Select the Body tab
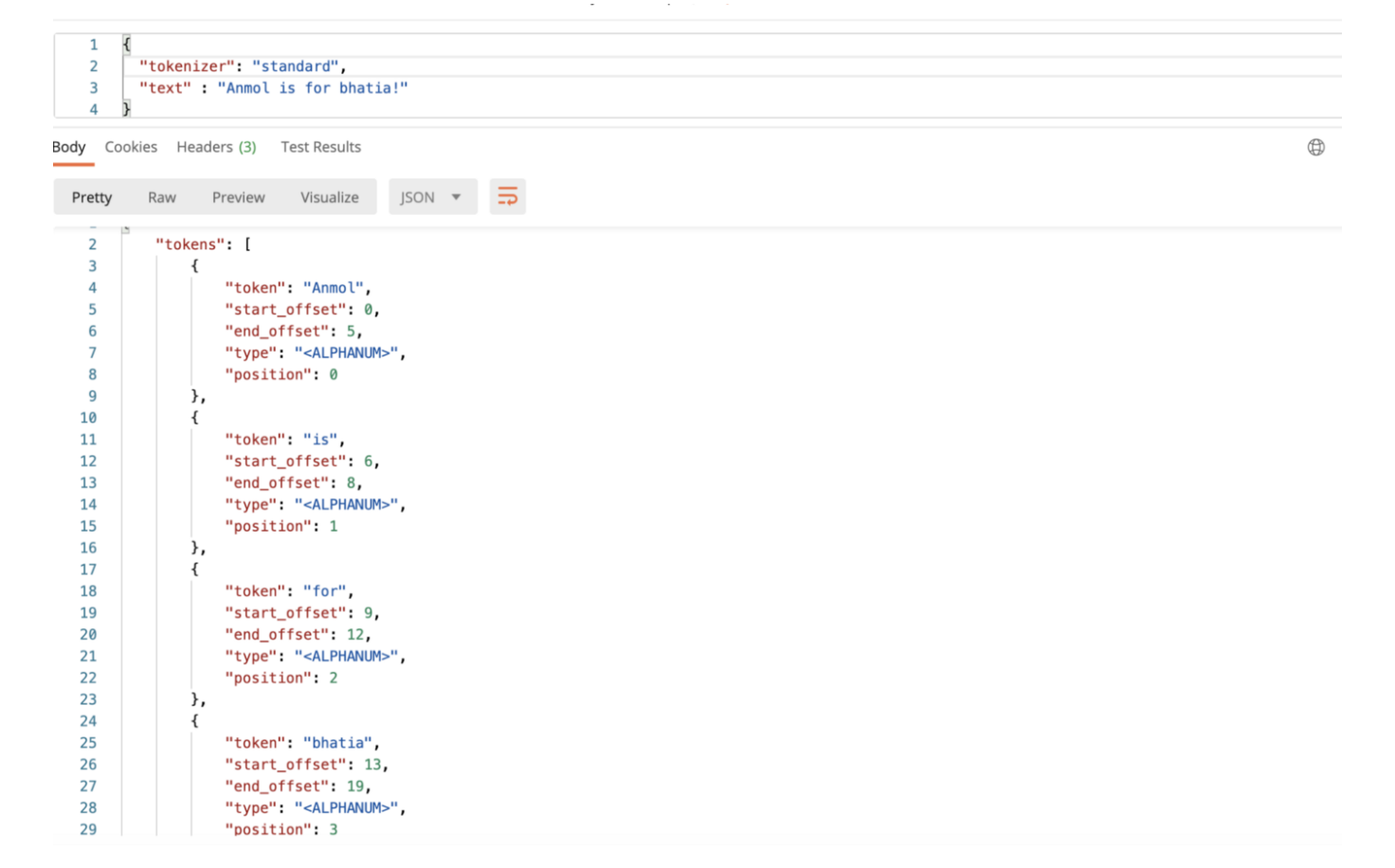 [x=69, y=147]
